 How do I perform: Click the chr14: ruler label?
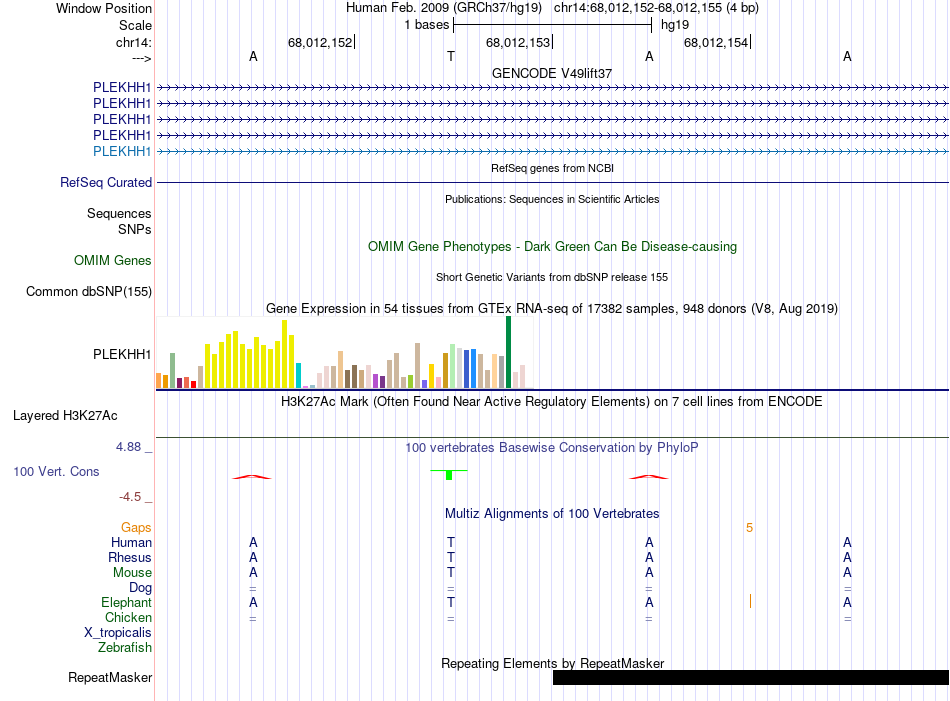point(134,42)
